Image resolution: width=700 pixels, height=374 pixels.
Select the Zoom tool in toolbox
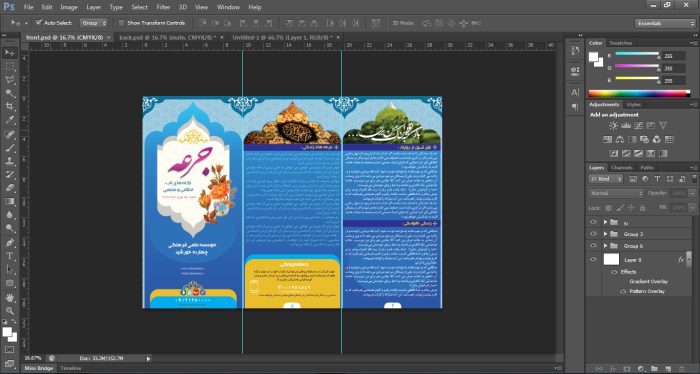(9, 311)
